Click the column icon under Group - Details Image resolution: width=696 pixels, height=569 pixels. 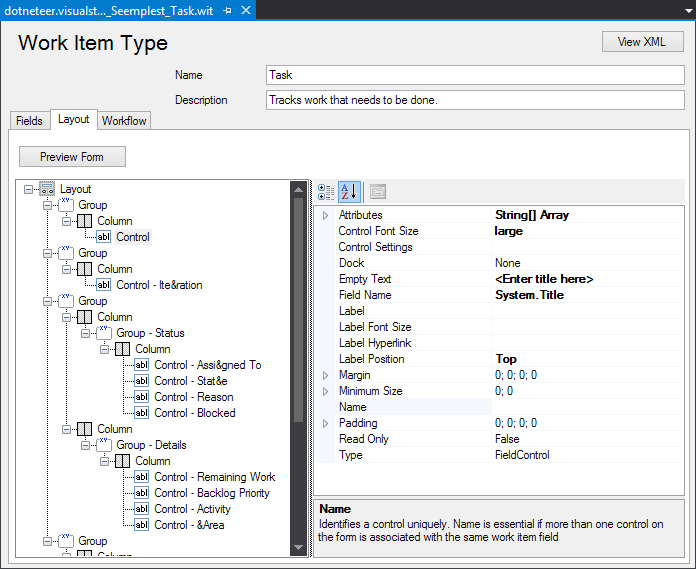pyautogui.click(x=123, y=461)
